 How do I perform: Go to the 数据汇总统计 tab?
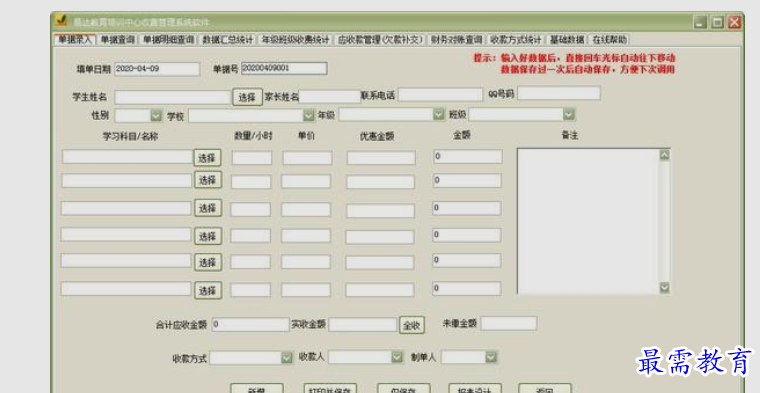(x=227, y=40)
